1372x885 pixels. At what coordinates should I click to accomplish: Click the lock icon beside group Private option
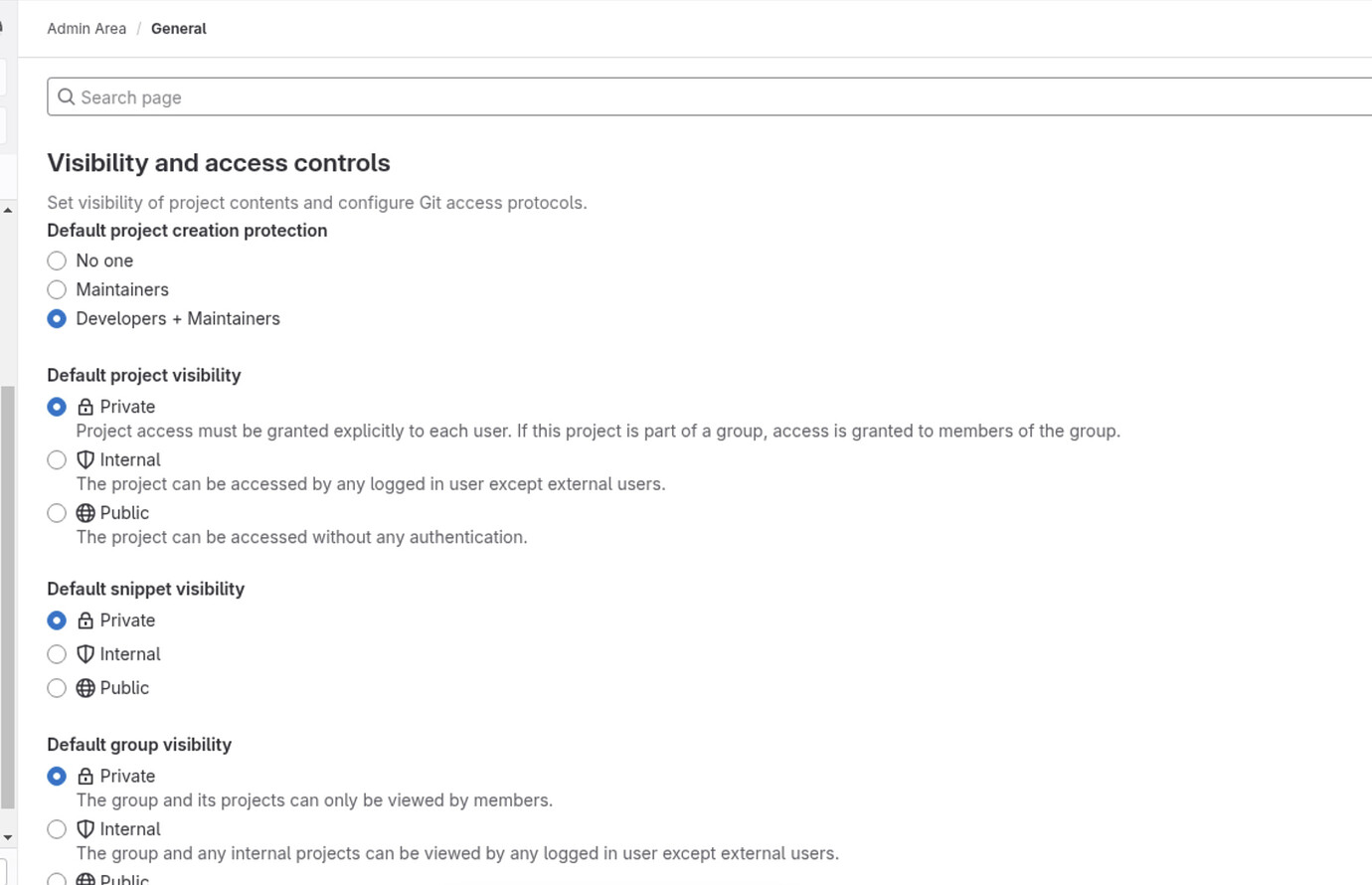(86, 776)
